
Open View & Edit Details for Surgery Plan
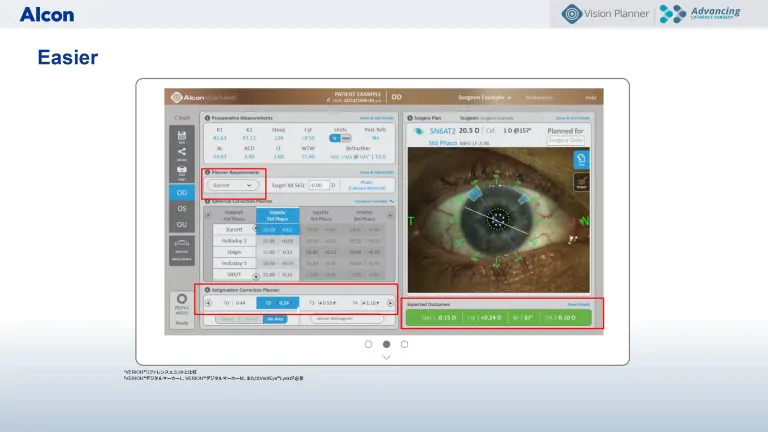[x=573, y=118]
